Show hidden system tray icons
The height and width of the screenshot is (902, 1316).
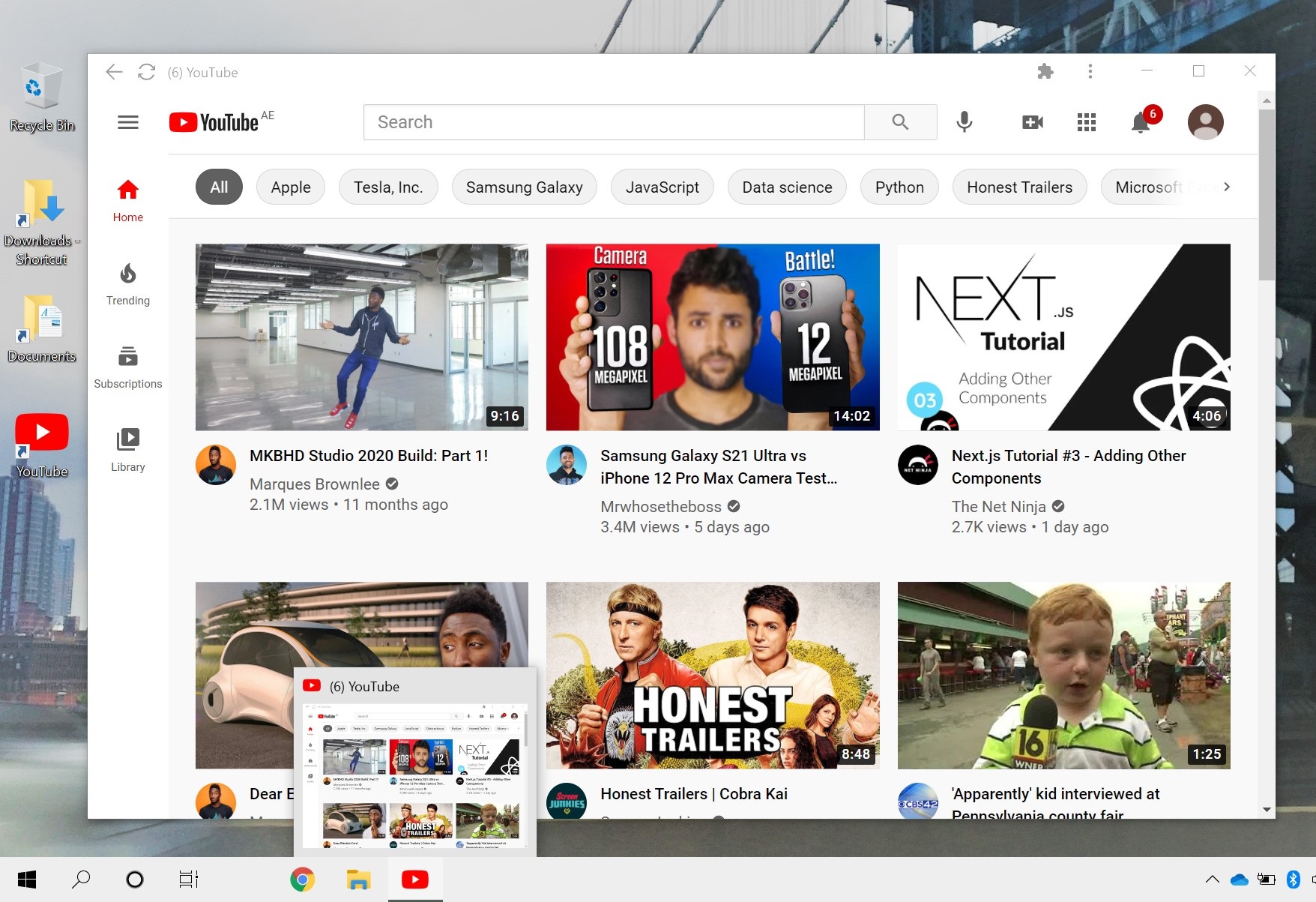coord(1211,880)
